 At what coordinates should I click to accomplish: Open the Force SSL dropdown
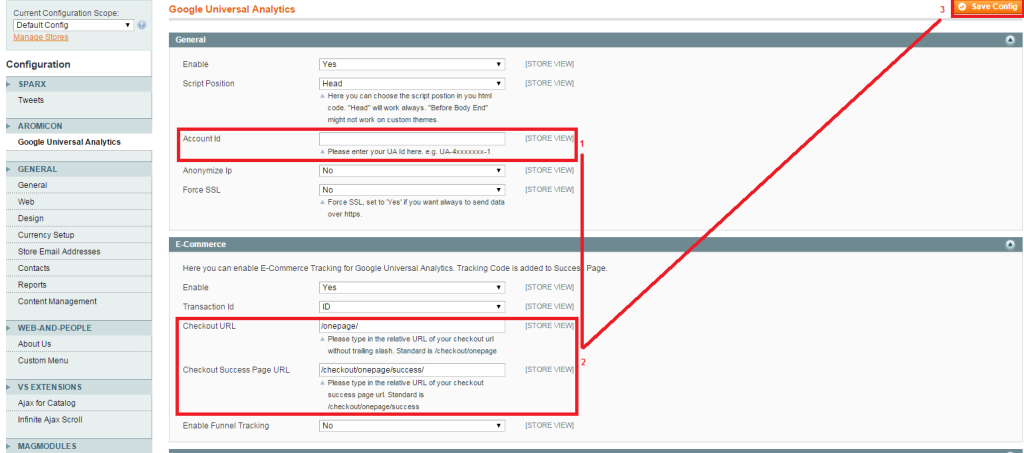click(x=412, y=190)
